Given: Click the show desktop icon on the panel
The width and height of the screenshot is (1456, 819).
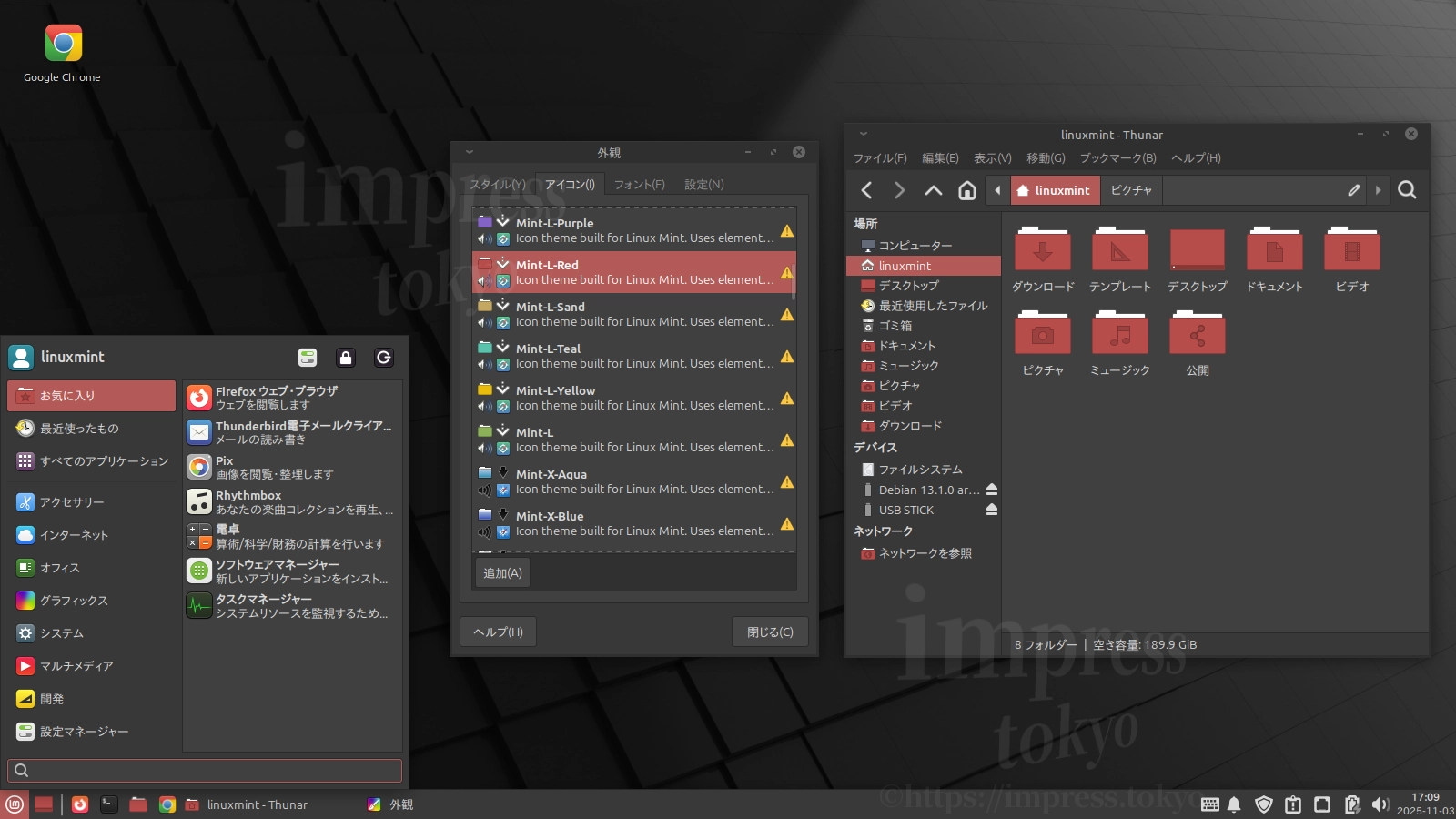Looking at the screenshot, I should point(44,804).
